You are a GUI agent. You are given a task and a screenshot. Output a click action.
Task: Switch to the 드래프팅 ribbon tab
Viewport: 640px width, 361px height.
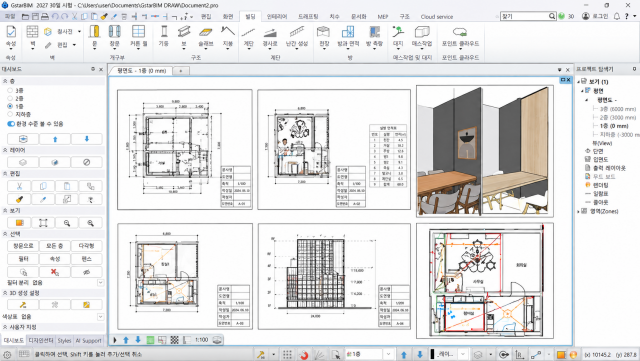[x=308, y=16]
